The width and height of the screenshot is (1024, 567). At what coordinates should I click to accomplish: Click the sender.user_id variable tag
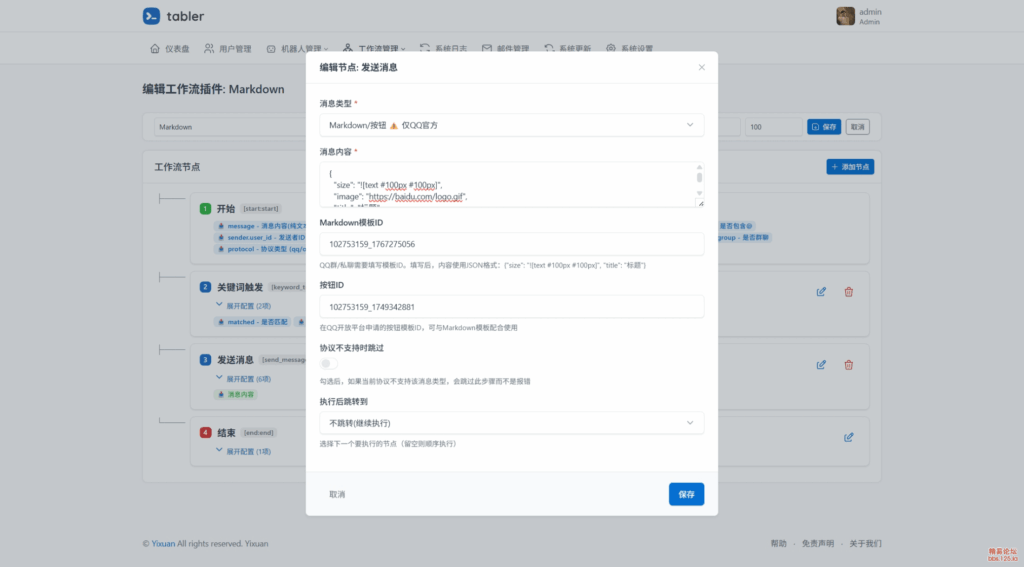coord(260,238)
